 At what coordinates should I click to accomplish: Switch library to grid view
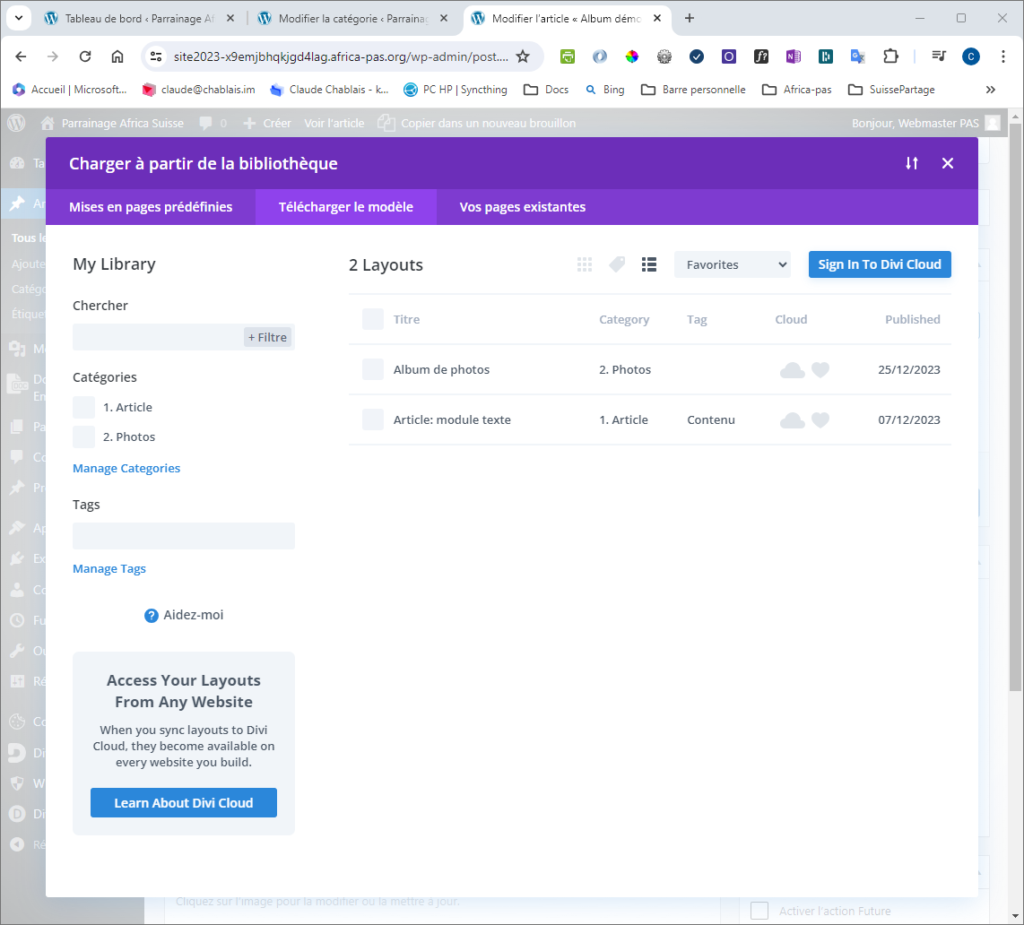585,264
